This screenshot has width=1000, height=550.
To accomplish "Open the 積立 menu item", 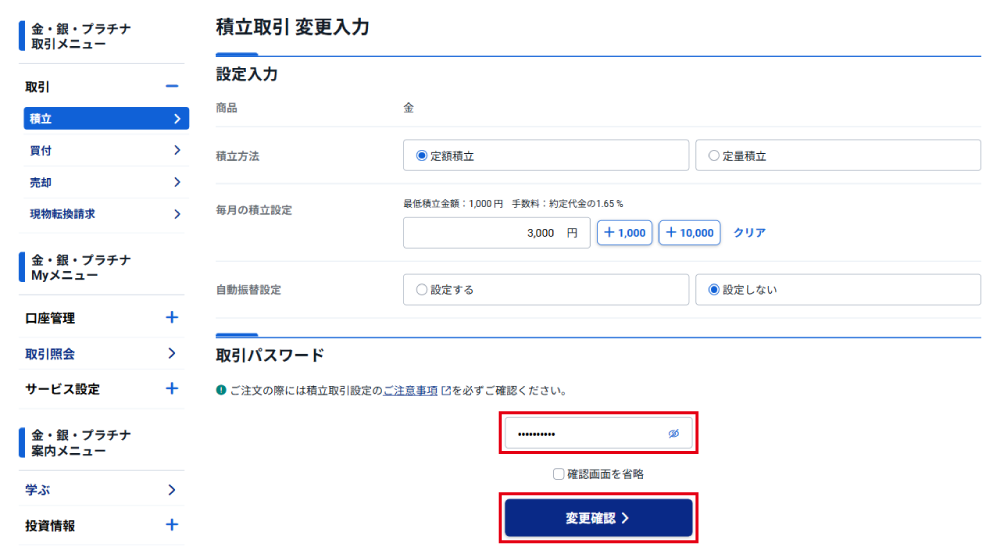I will (105, 118).
